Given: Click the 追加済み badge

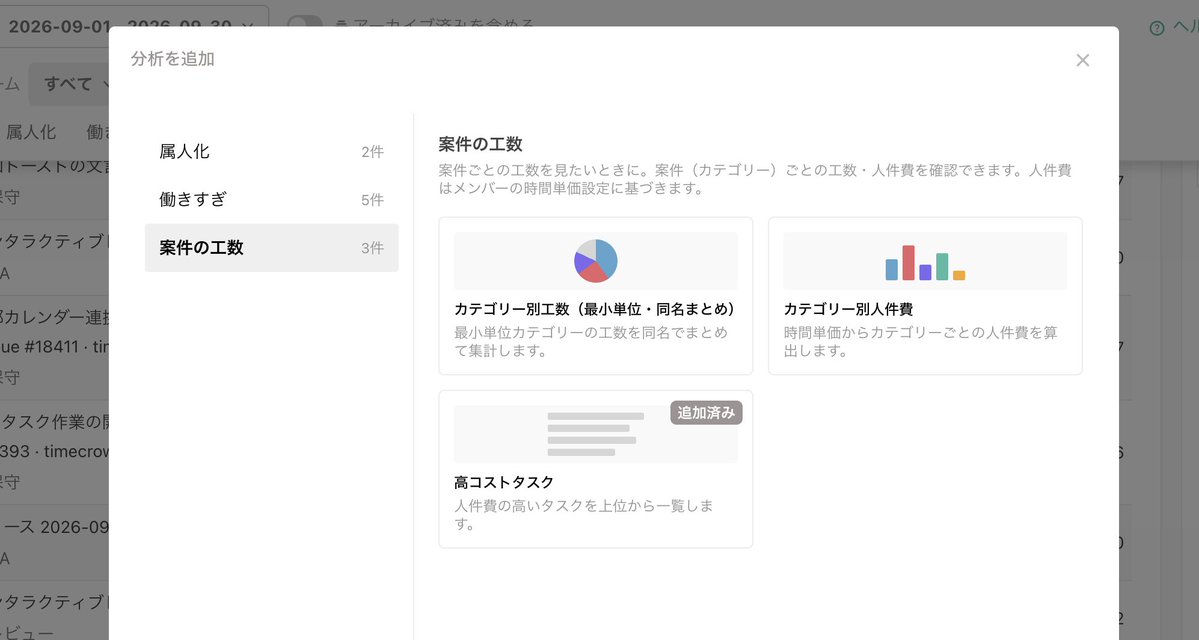Looking at the screenshot, I should point(706,413).
